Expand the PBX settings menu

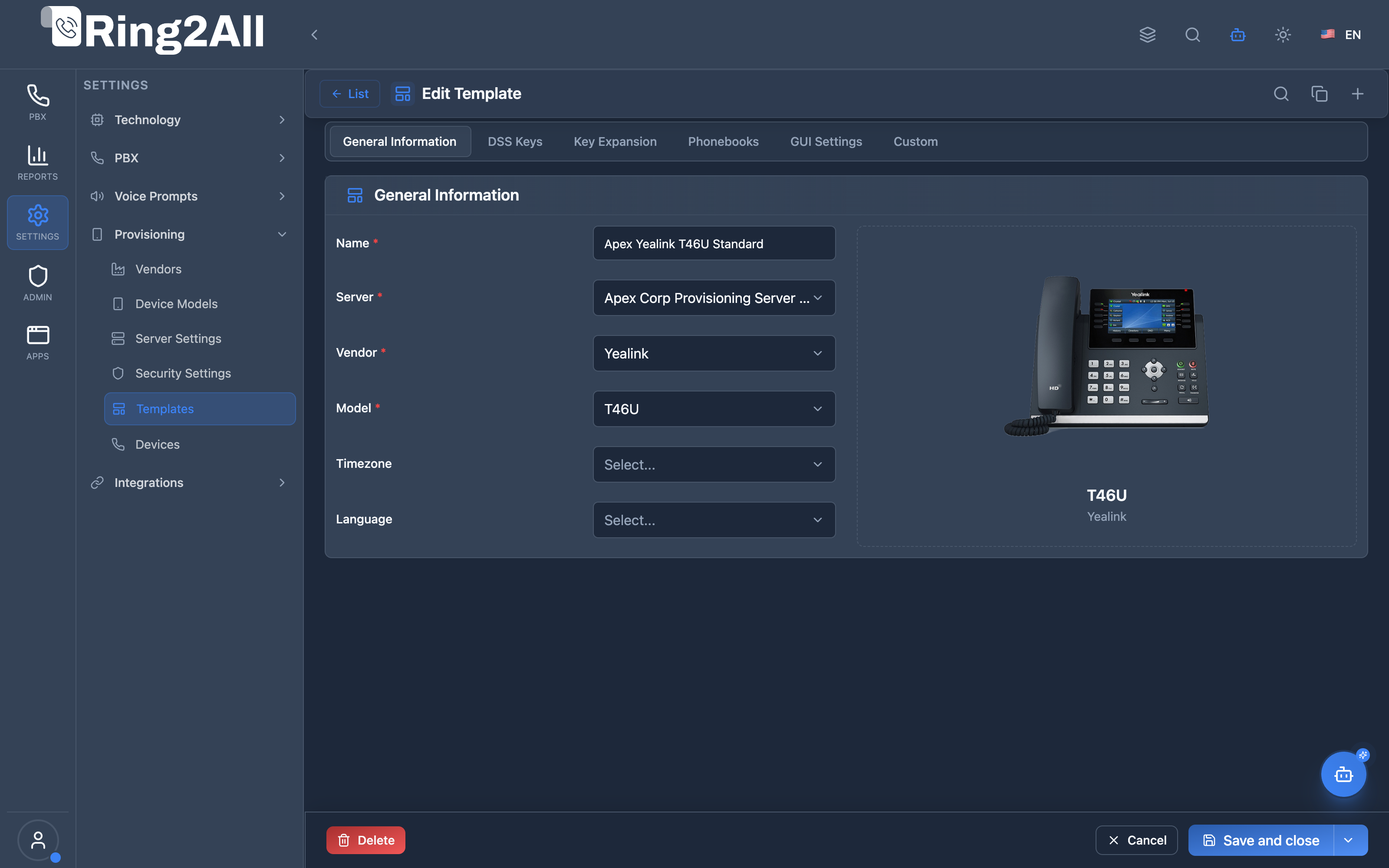[x=189, y=158]
